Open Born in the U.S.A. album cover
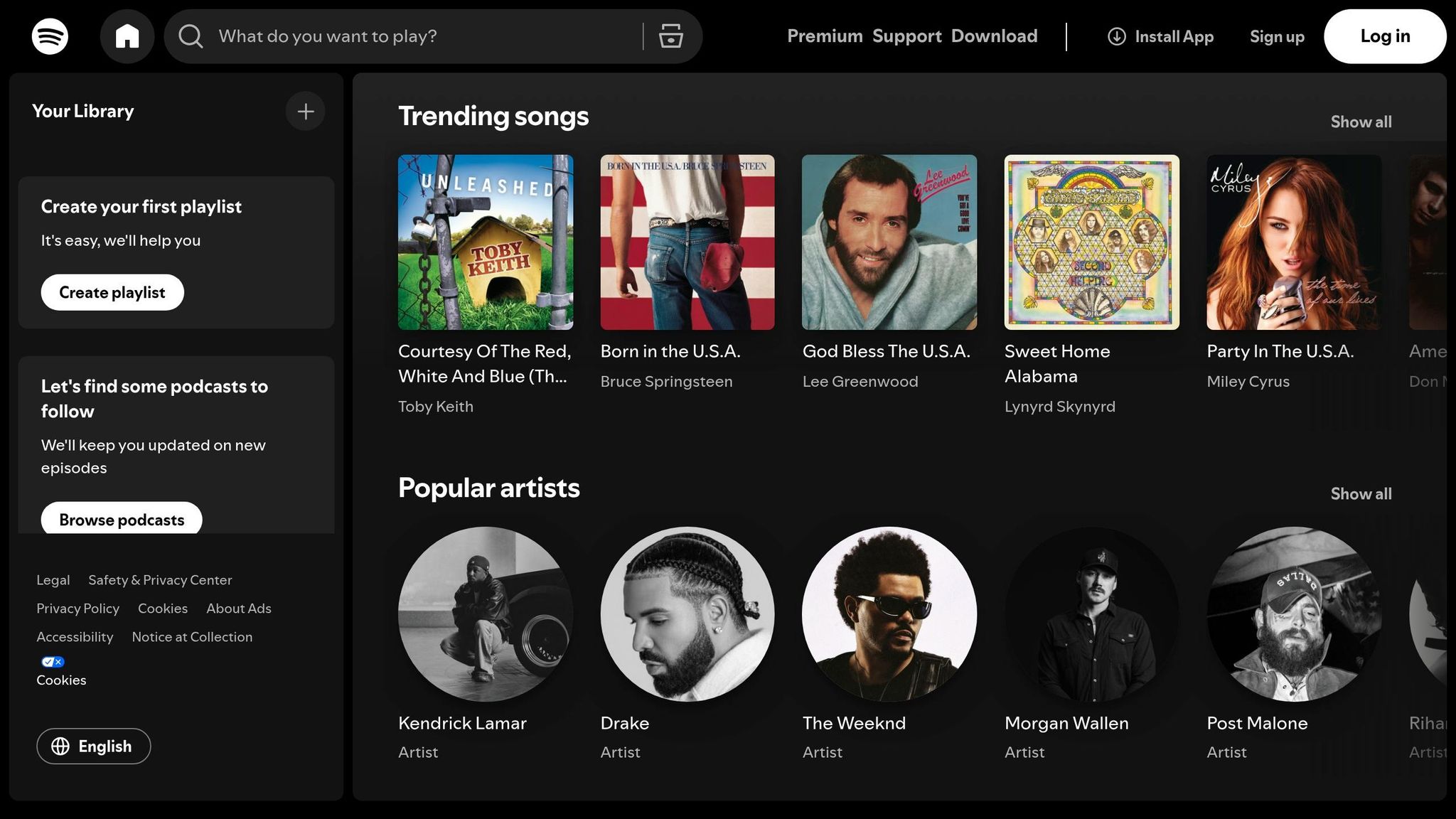This screenshot has height=819, width=1456. pos(687,242)
